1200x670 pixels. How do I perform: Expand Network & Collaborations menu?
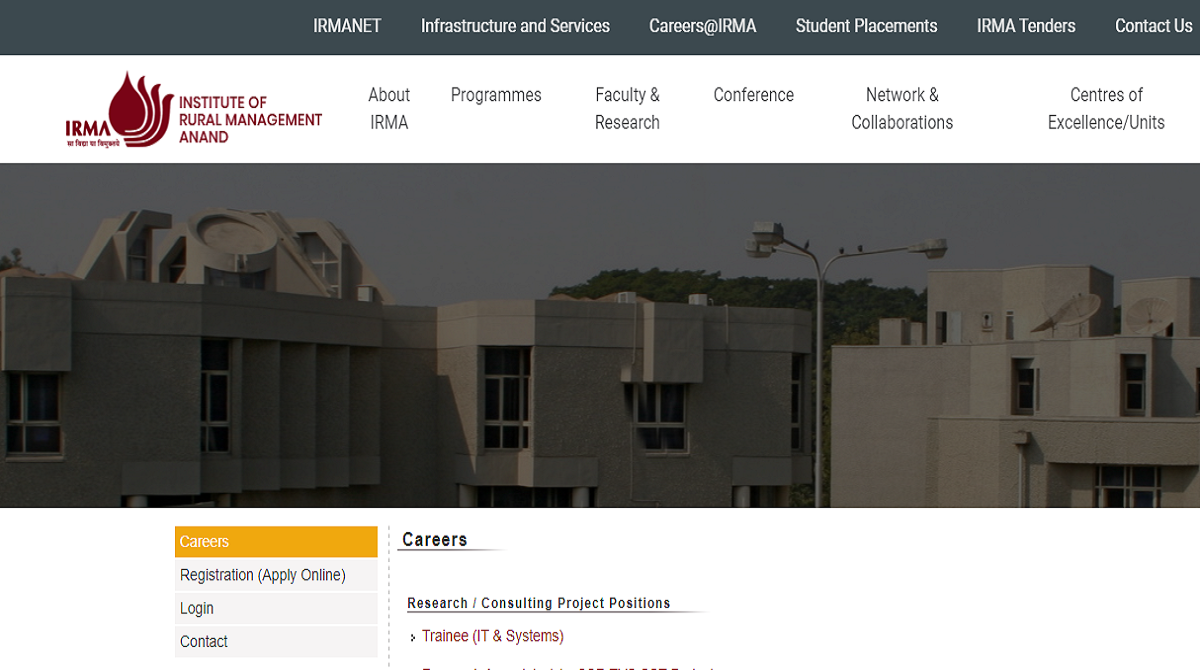[902, 108]
